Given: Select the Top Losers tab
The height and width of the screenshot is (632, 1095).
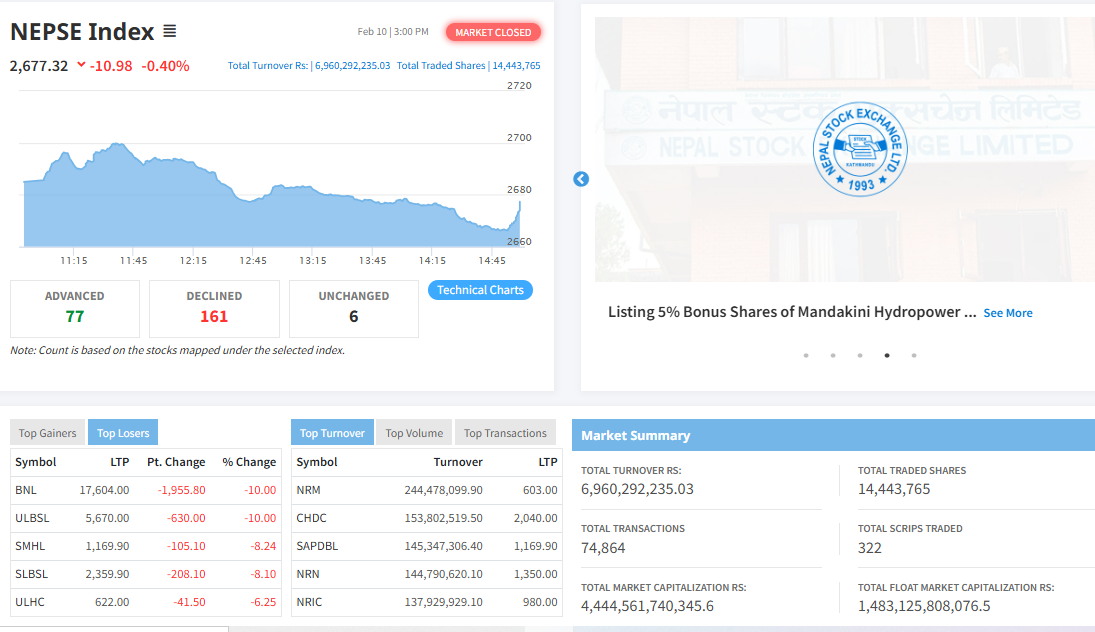Looking at the screenshot, I should [x=123, y=433].
